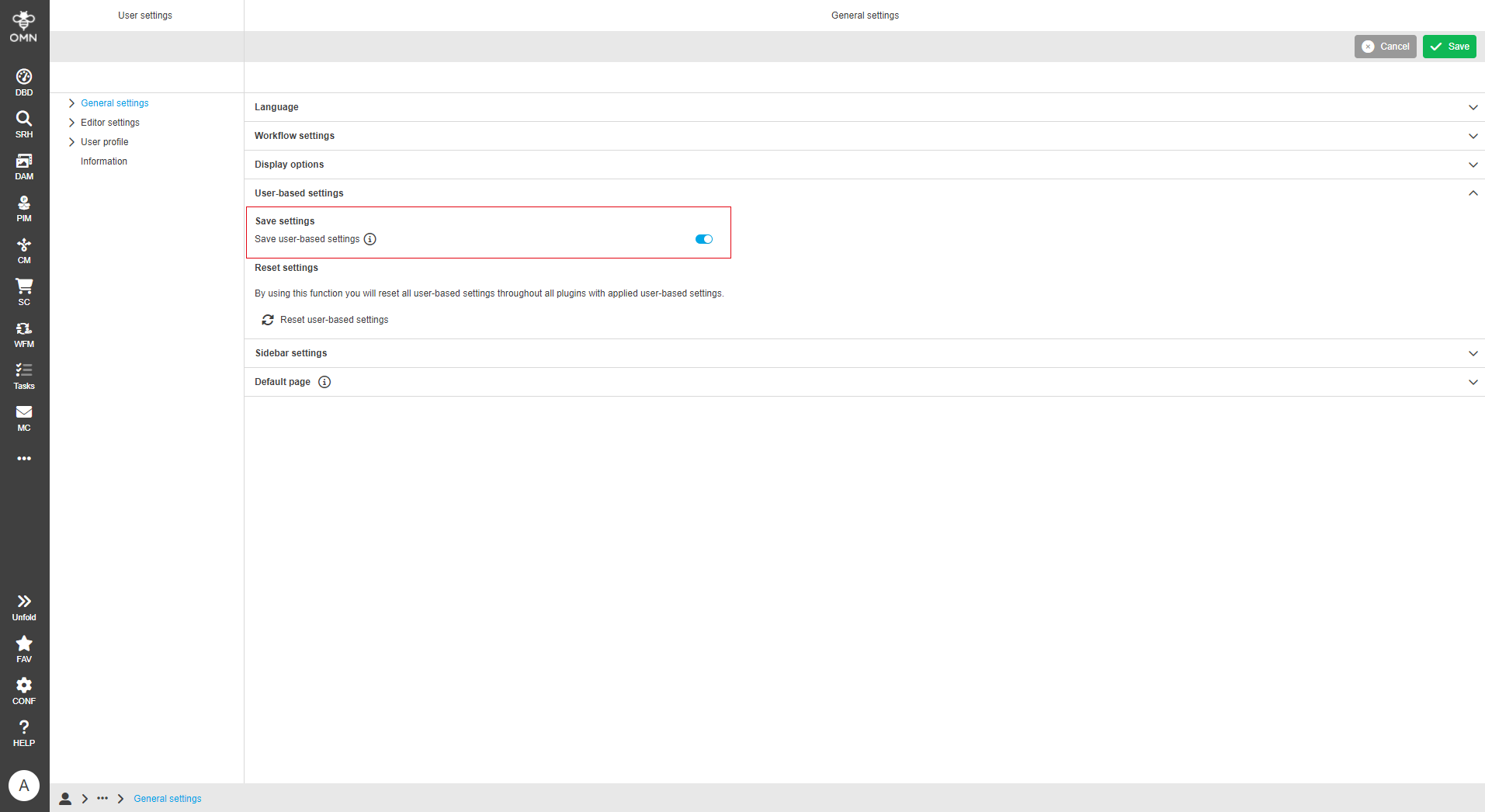Unfold the sidebar navigation
Screen dimensions: 1485x812
(23, 605)
